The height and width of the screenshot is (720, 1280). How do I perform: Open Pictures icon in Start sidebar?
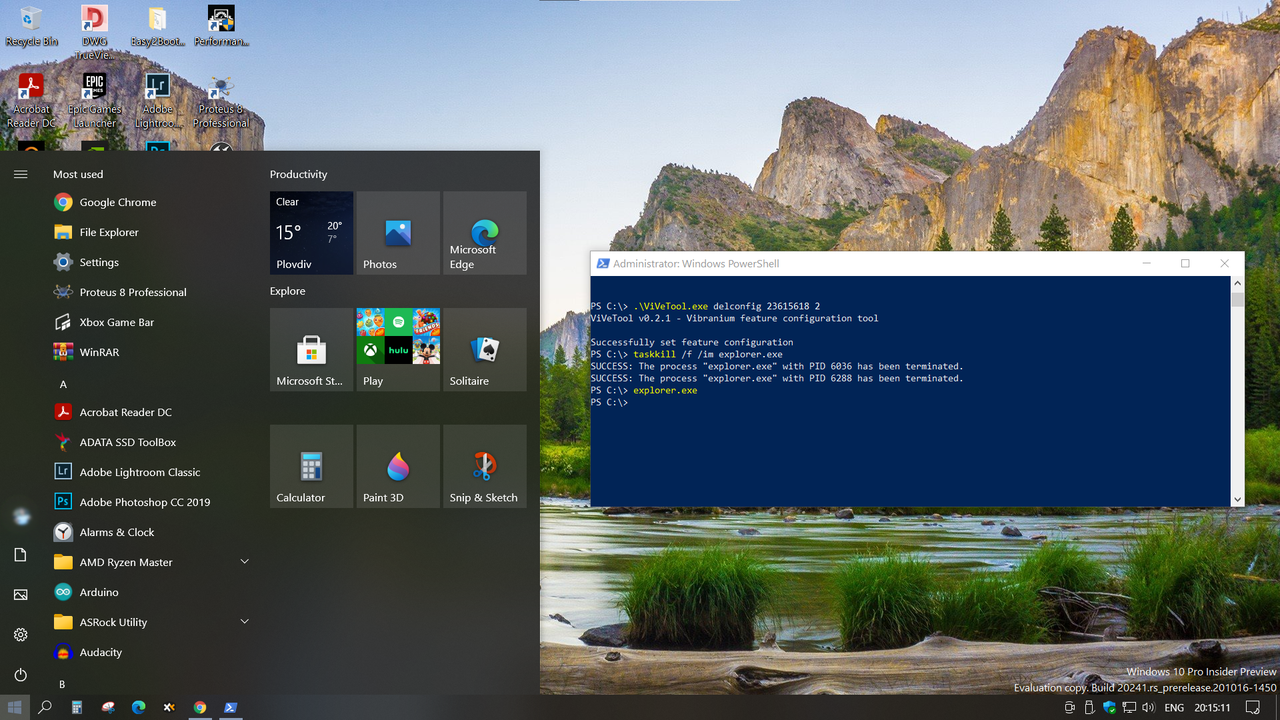click(x=20, y=595)
